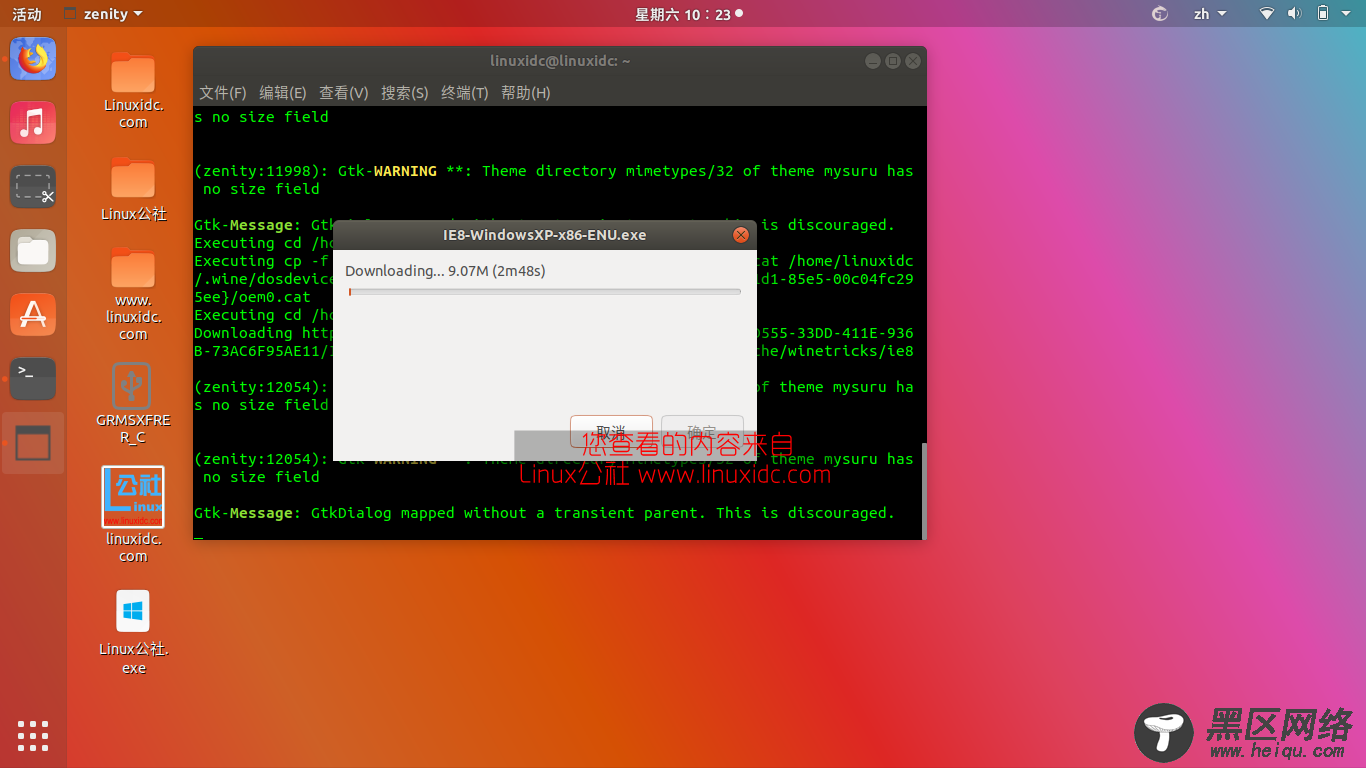Screen dimensions: 1366x768
Task: Close the terminal window
Action: [x=913, y=61]
